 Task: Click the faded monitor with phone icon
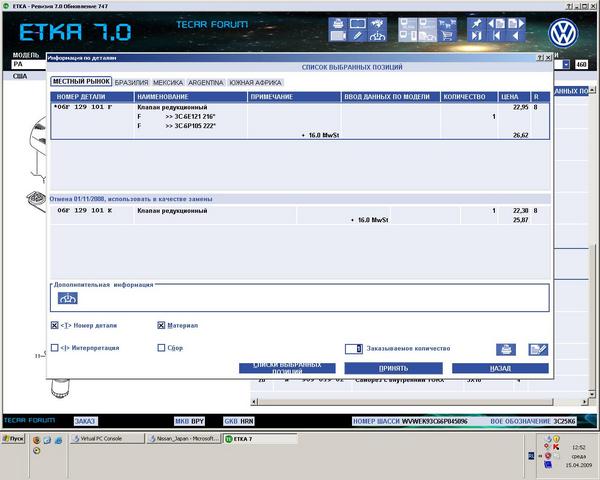(x=408, y=36)
